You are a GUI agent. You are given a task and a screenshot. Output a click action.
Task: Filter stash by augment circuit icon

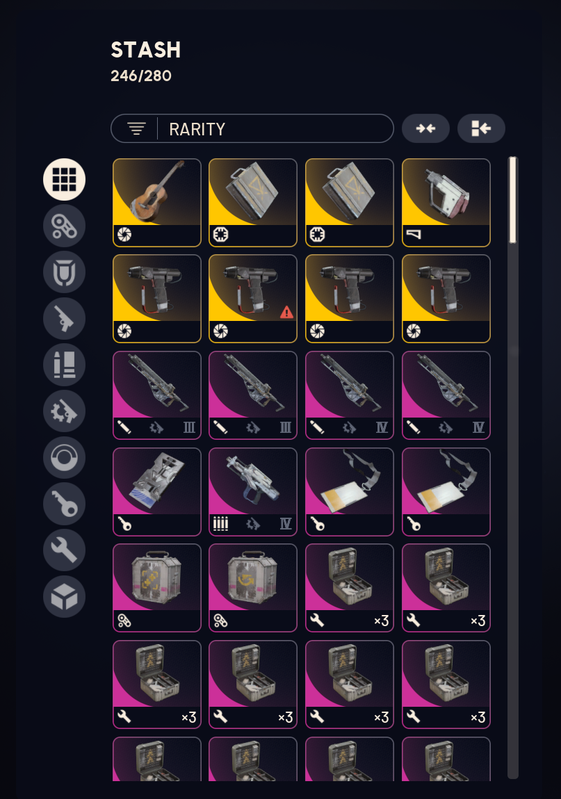[64, 226]
